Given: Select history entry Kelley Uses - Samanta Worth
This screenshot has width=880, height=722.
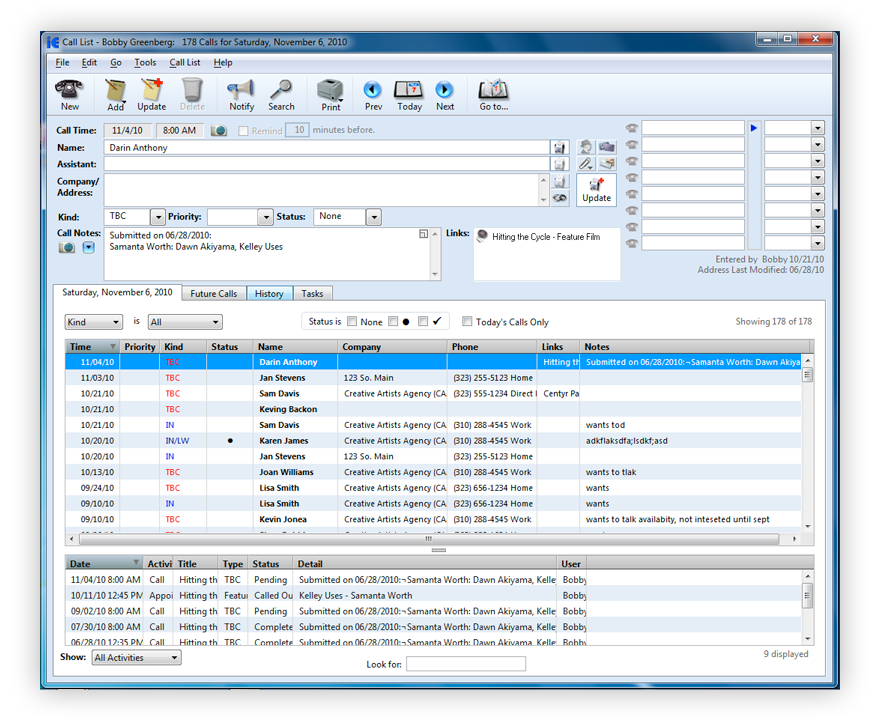Looking at the screenshot, I should (x=433, y=595).
